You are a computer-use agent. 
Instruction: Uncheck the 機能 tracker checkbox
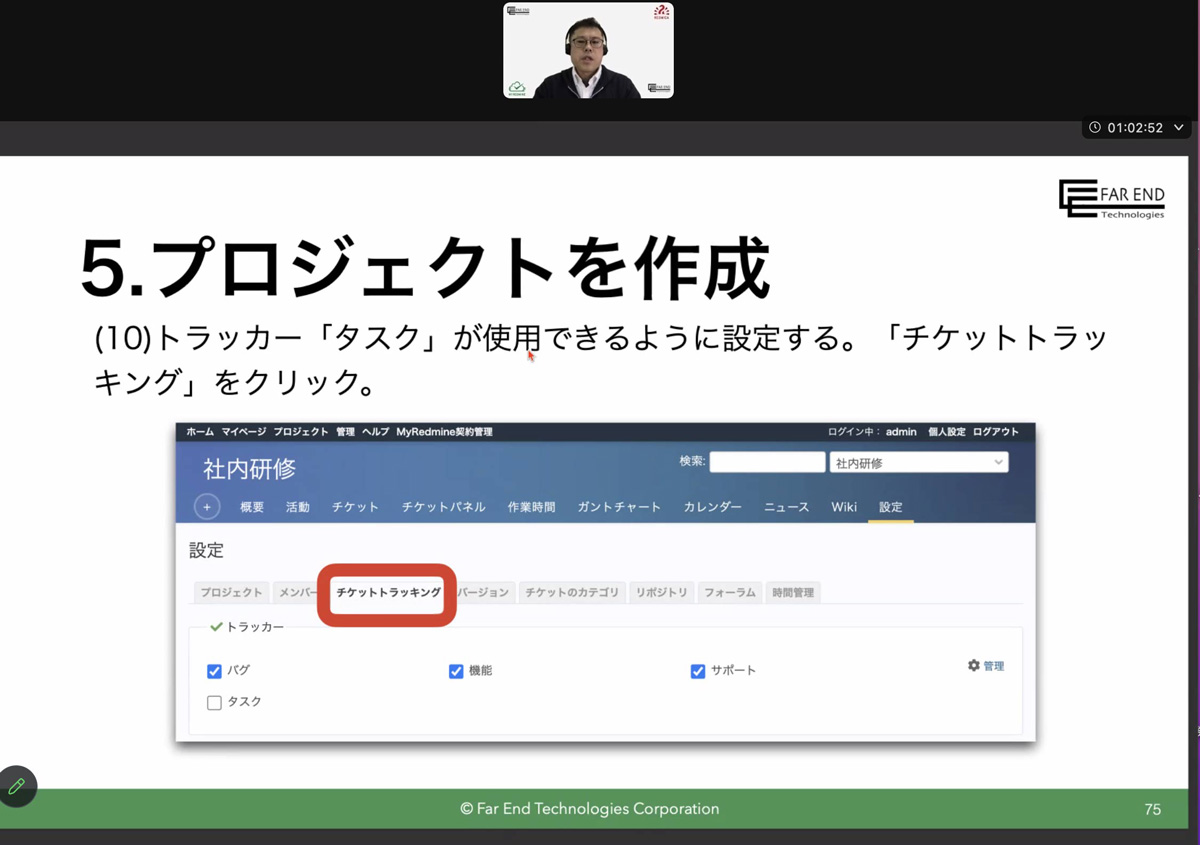(456, 671)
